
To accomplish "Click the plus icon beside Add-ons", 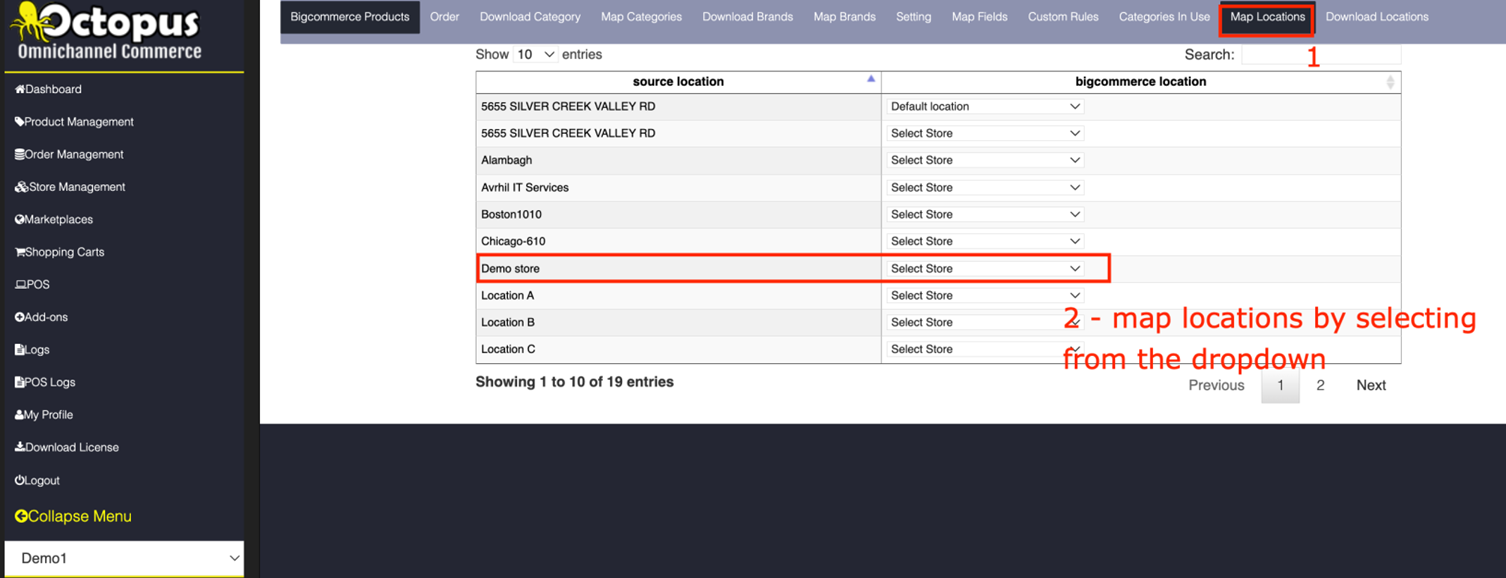I will pyautogui.click(x=20, y=317).
